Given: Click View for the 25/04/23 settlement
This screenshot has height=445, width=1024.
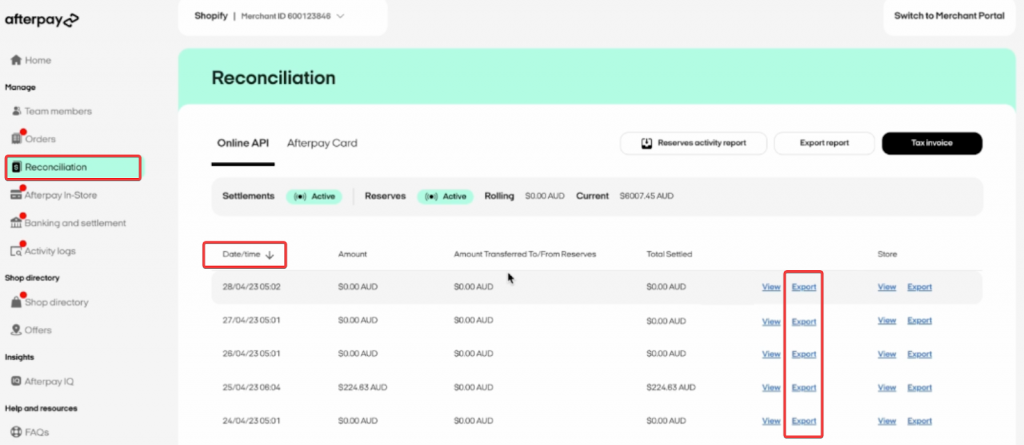Looking at the screenshot, I should [771, 388].
